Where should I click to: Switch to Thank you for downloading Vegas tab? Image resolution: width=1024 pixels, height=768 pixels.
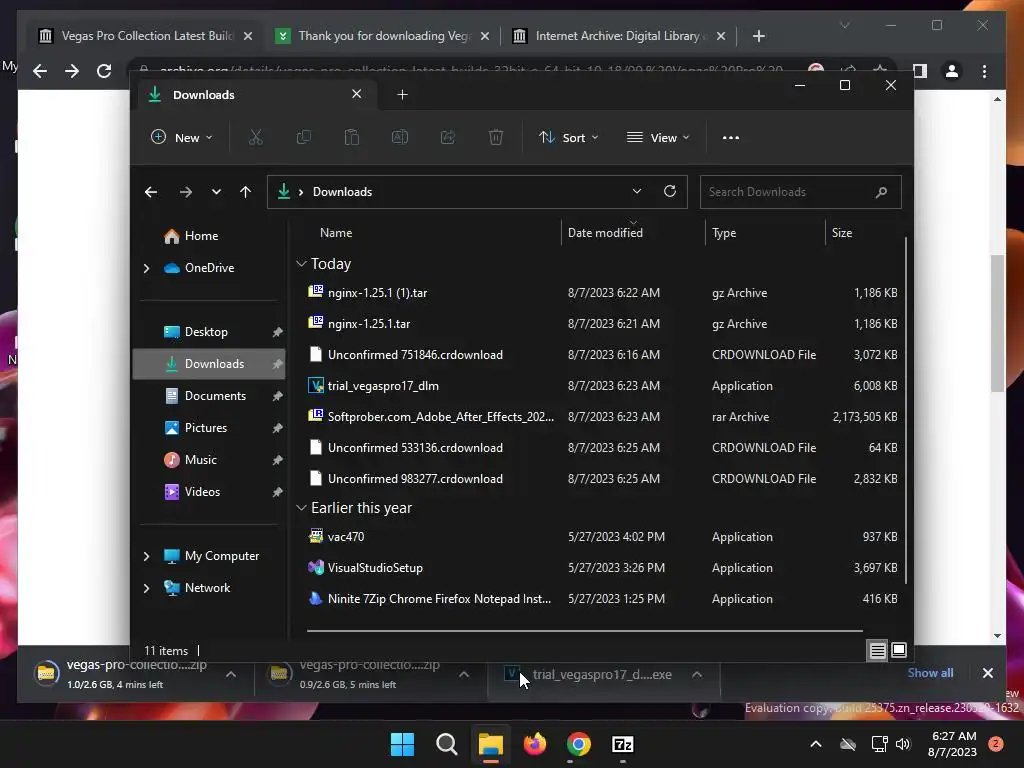pos(382,36)
